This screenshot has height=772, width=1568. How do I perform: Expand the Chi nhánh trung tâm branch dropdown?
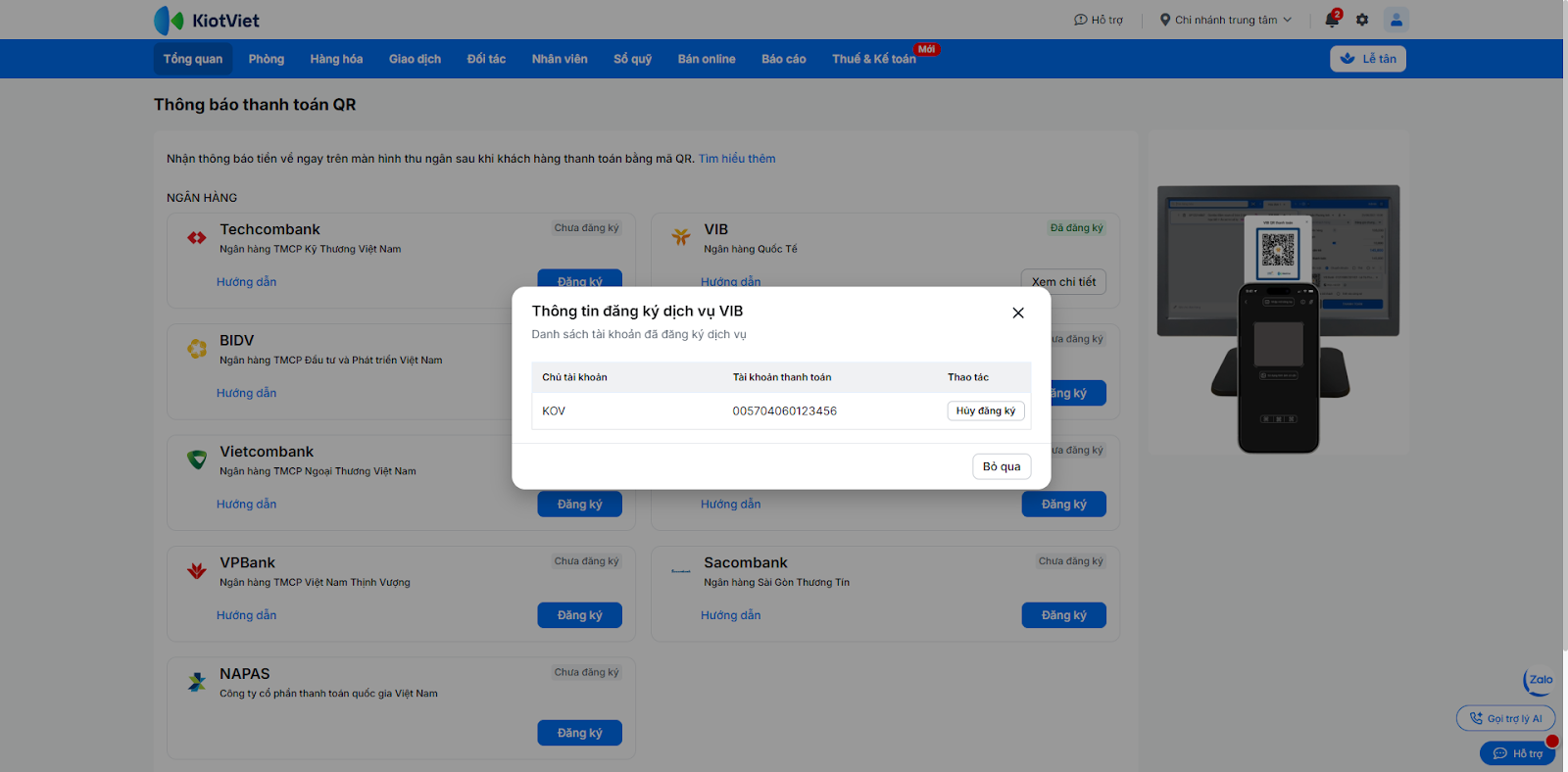click(1226, 20)
